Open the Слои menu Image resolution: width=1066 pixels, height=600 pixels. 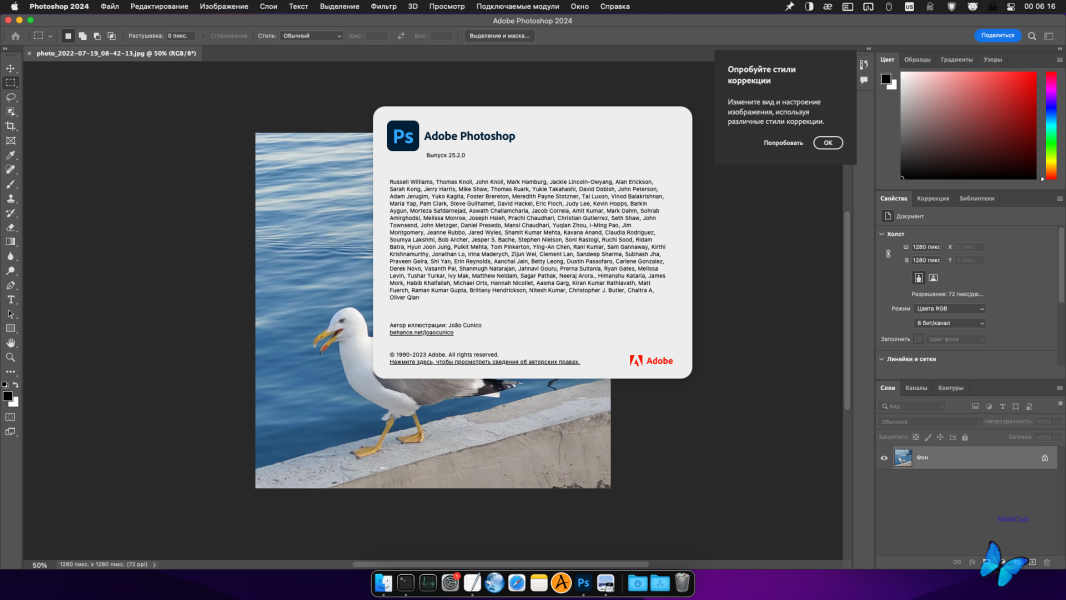point(269,6)
